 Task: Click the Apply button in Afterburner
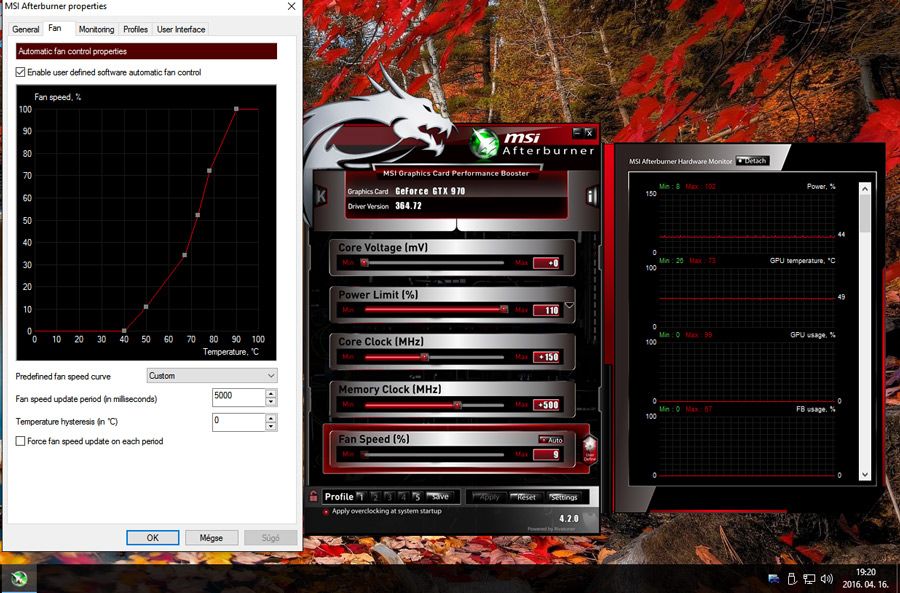coord(488,497)
